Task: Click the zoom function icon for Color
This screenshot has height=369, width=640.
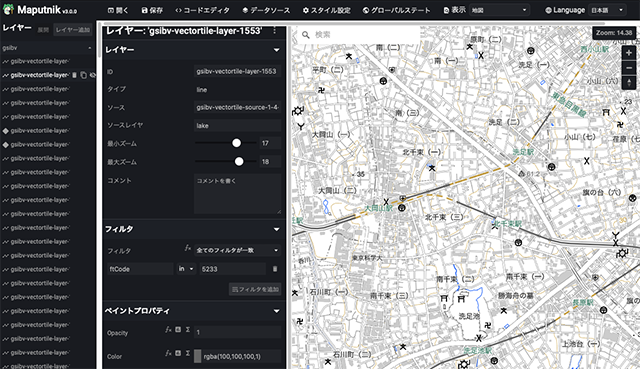Action: click(x=178, y=353)
